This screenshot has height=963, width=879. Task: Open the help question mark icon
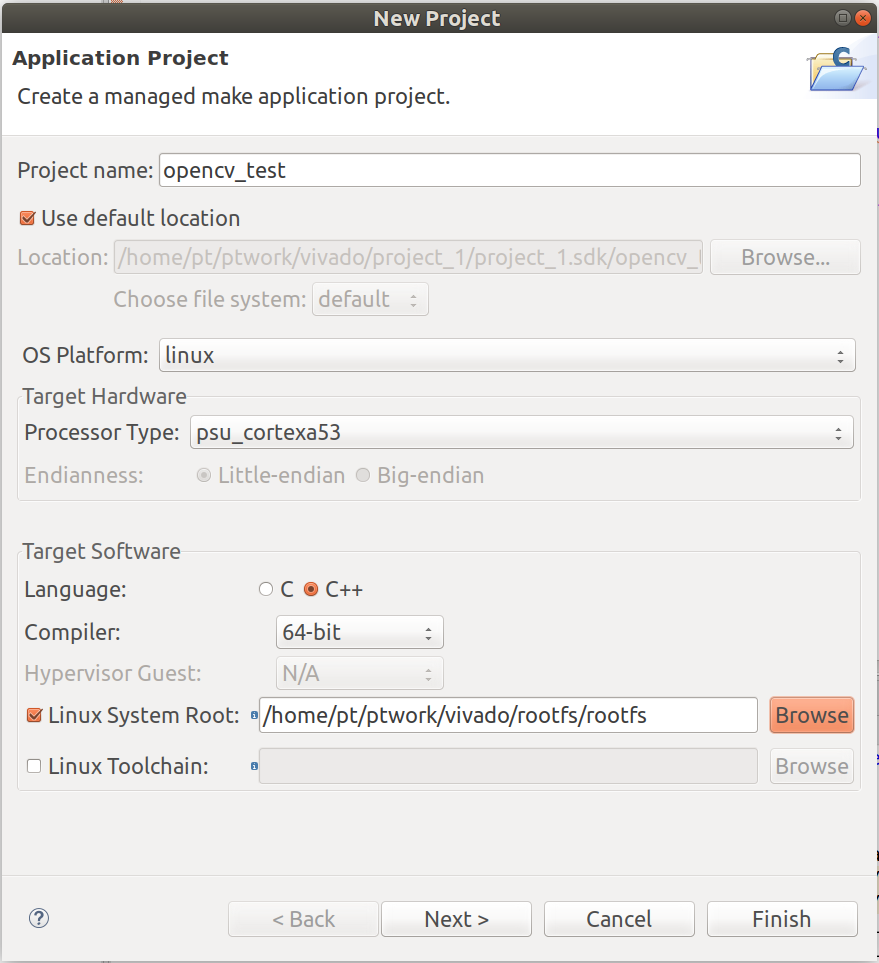point(38,918)
